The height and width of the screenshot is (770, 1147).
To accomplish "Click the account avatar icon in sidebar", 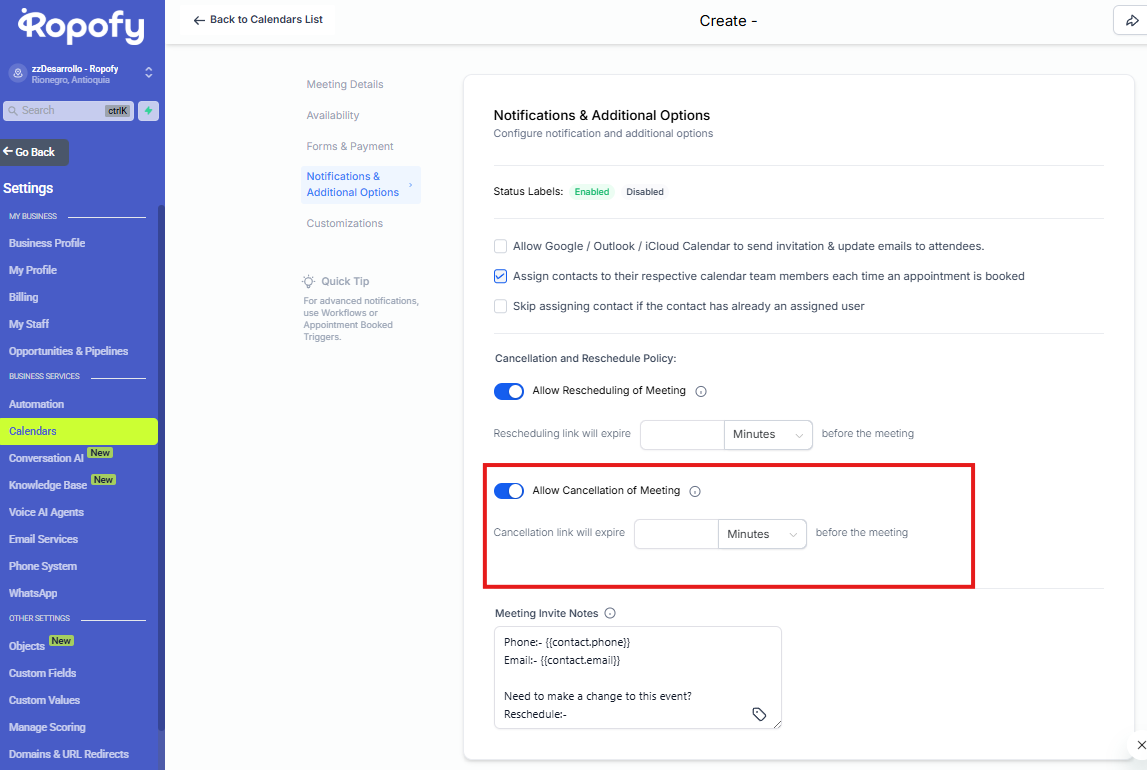I will click(17, 73).
